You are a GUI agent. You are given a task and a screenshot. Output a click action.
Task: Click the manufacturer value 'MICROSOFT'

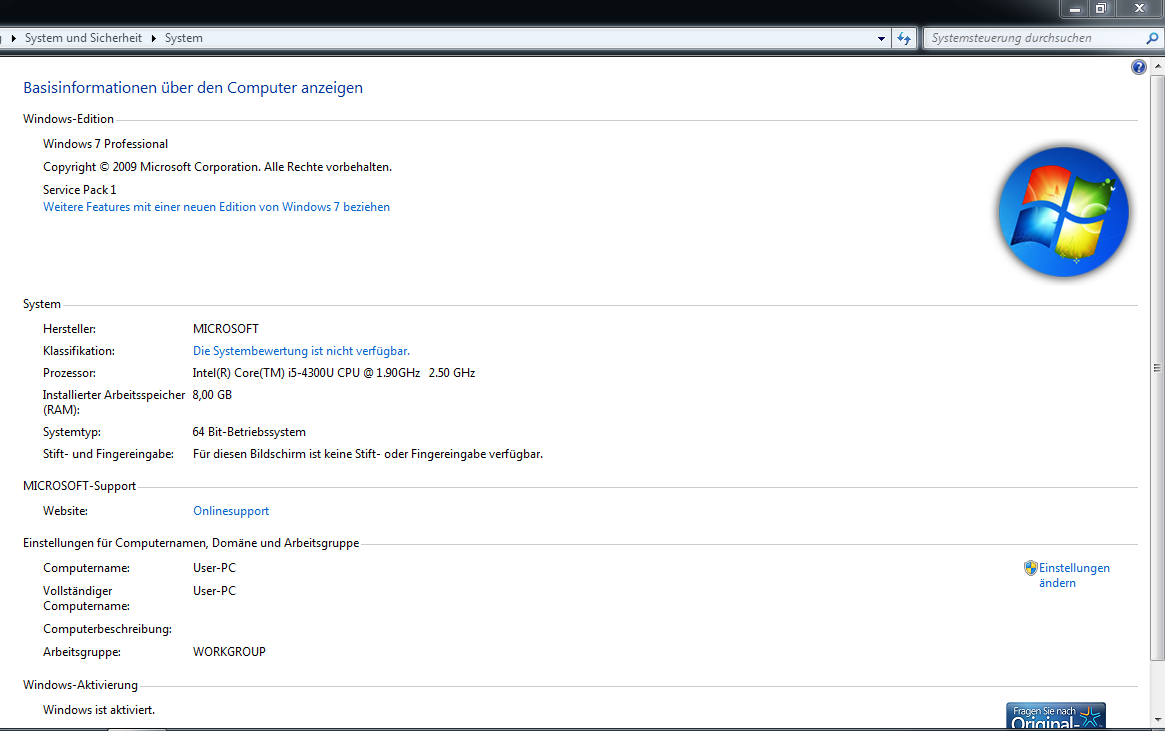click(226, 329)
